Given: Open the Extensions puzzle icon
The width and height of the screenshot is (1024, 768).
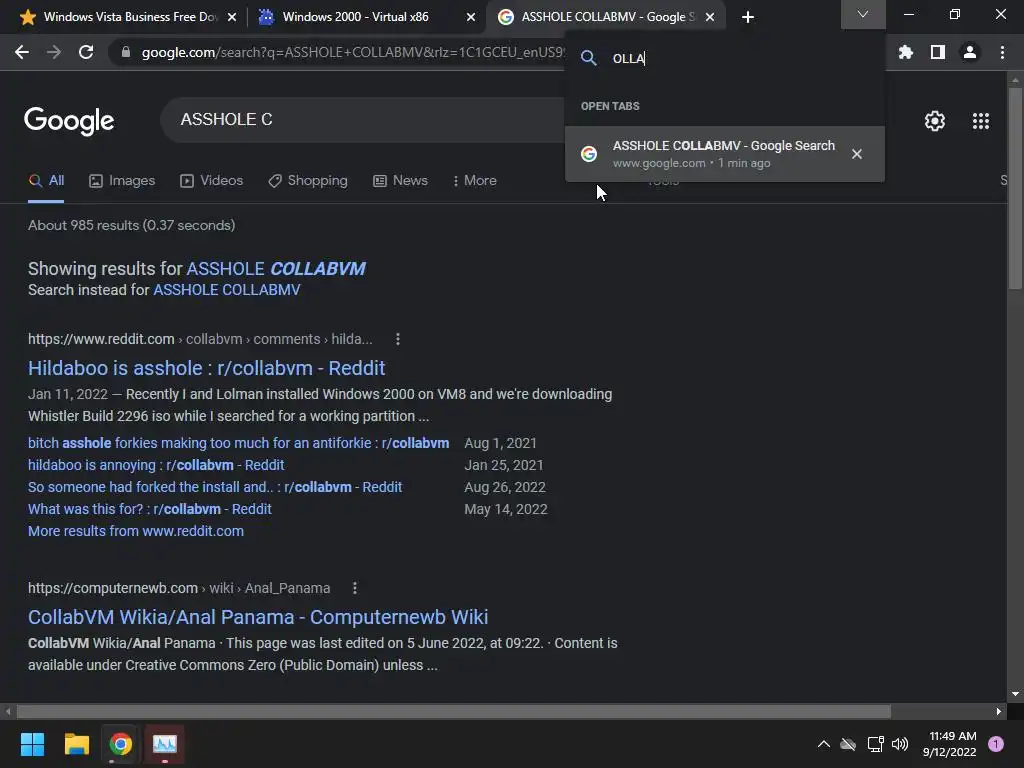Looking at the screenshot, I should coord(906,52).
